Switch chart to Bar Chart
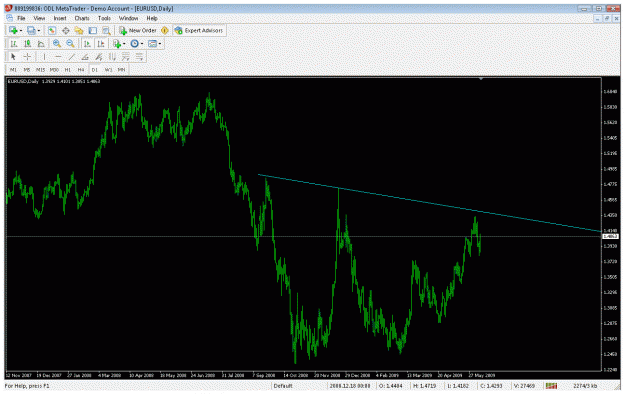The height and width of the screenshot is (394, 625). (x=14, y=43)
